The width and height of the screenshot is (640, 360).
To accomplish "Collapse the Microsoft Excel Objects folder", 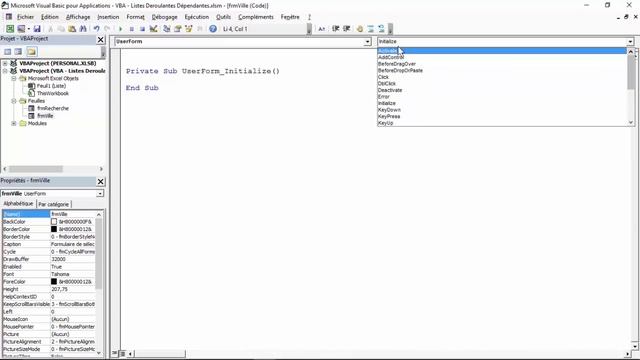I will point(13,78).
